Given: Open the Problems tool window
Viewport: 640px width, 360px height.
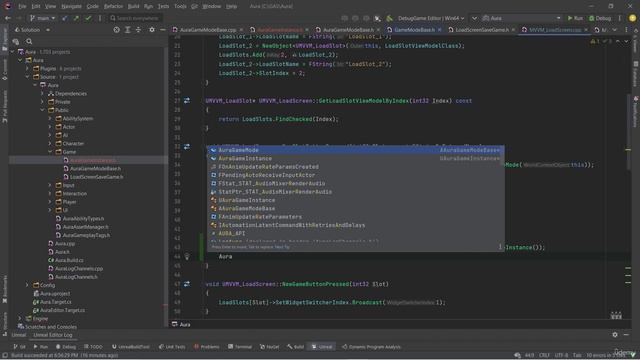Looking at the screenshot, I should coord(207,347).
